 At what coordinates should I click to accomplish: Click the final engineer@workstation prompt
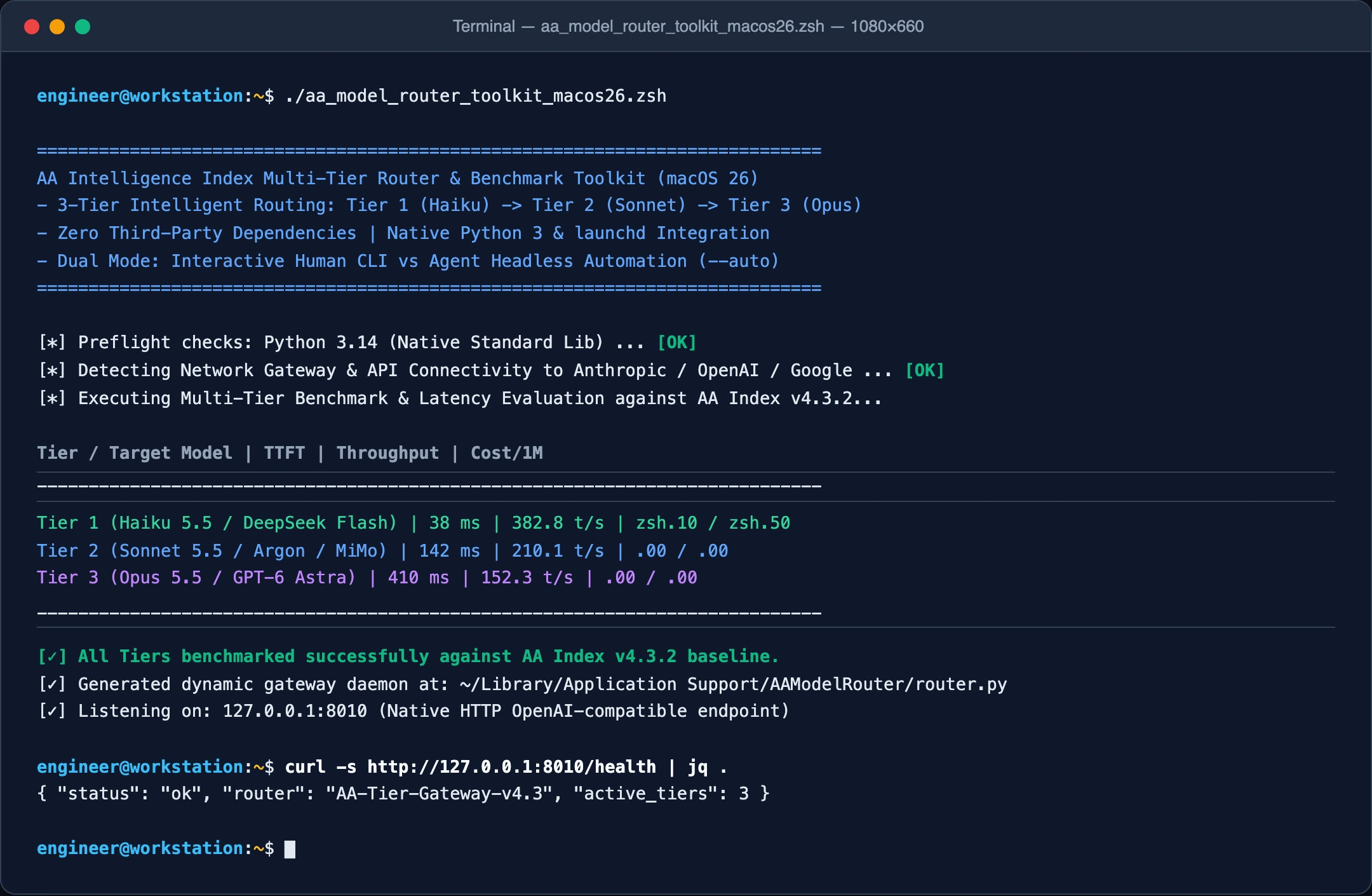156,848
